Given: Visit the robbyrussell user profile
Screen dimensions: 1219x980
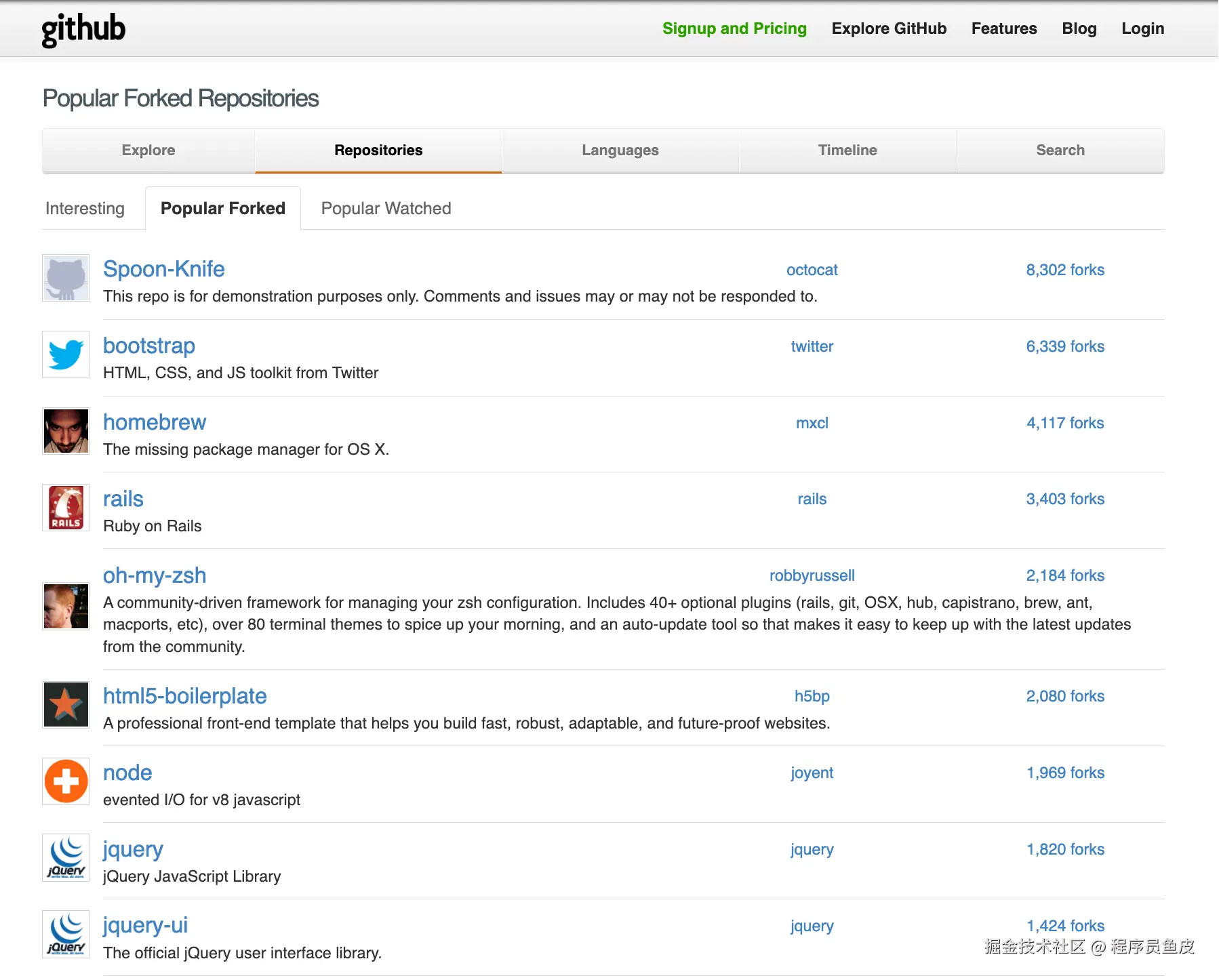Looking at the screenshot, I should (x=812, y=575).
